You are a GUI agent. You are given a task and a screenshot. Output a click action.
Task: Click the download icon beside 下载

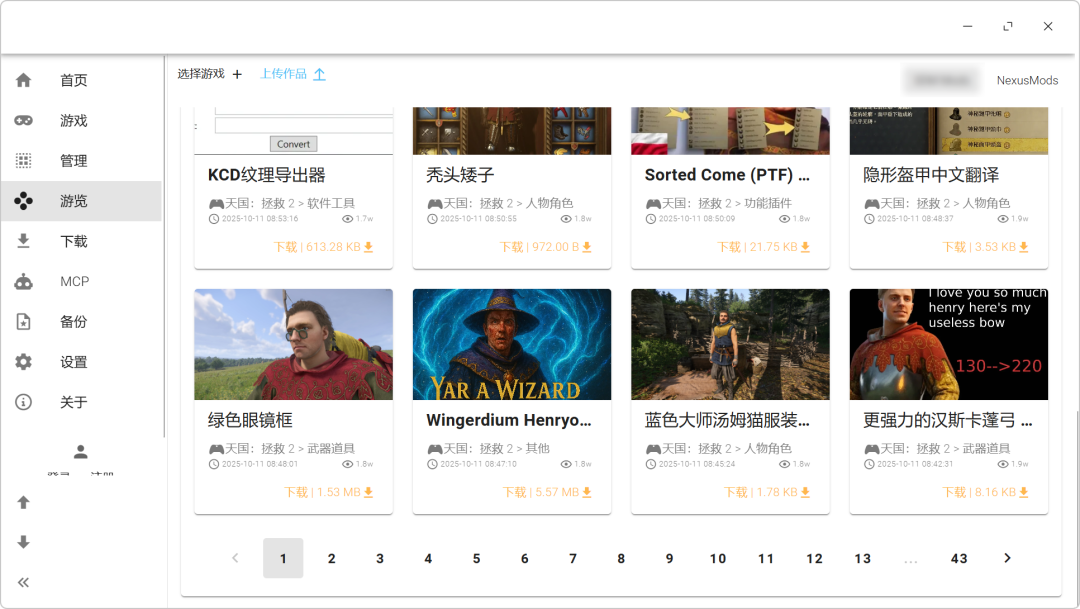pyautogui.click(x=23, y=241)
